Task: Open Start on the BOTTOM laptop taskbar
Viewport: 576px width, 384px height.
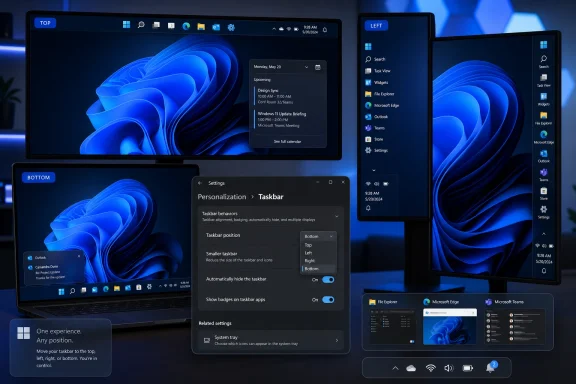Action: point(61,291)
